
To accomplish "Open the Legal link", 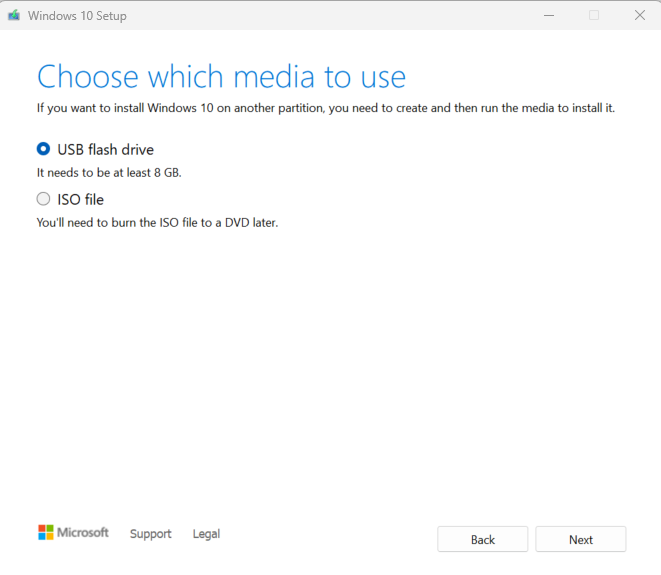I will click(206, 534).
